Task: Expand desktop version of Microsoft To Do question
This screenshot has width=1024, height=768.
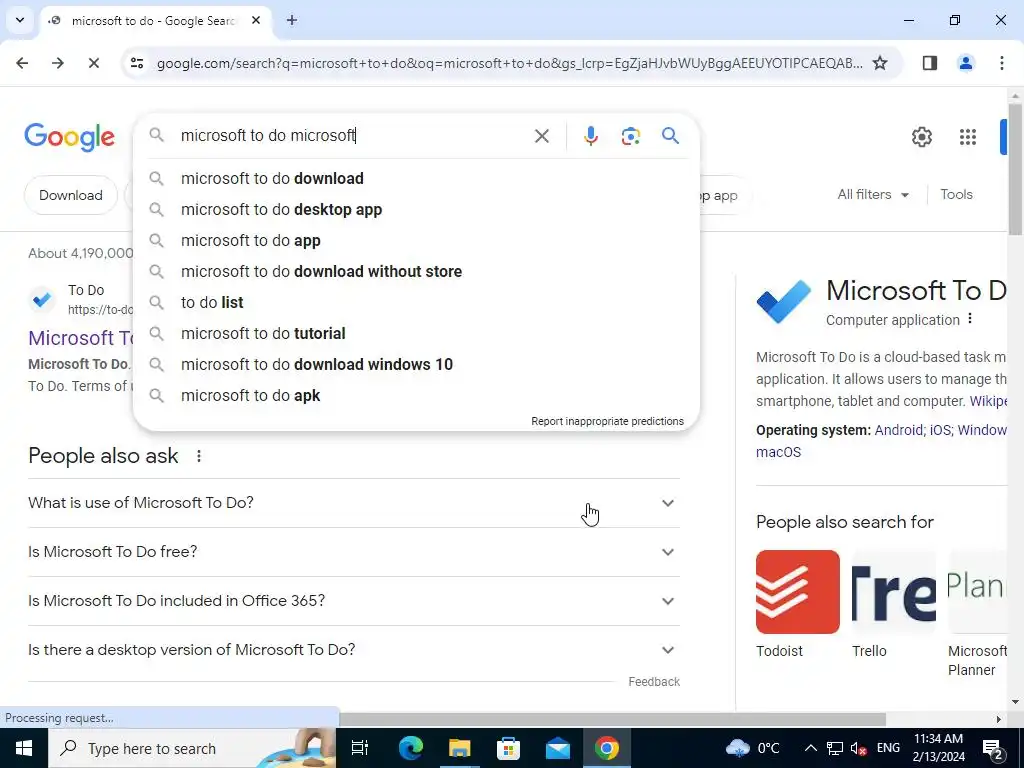Action: [x=353, y=650]
